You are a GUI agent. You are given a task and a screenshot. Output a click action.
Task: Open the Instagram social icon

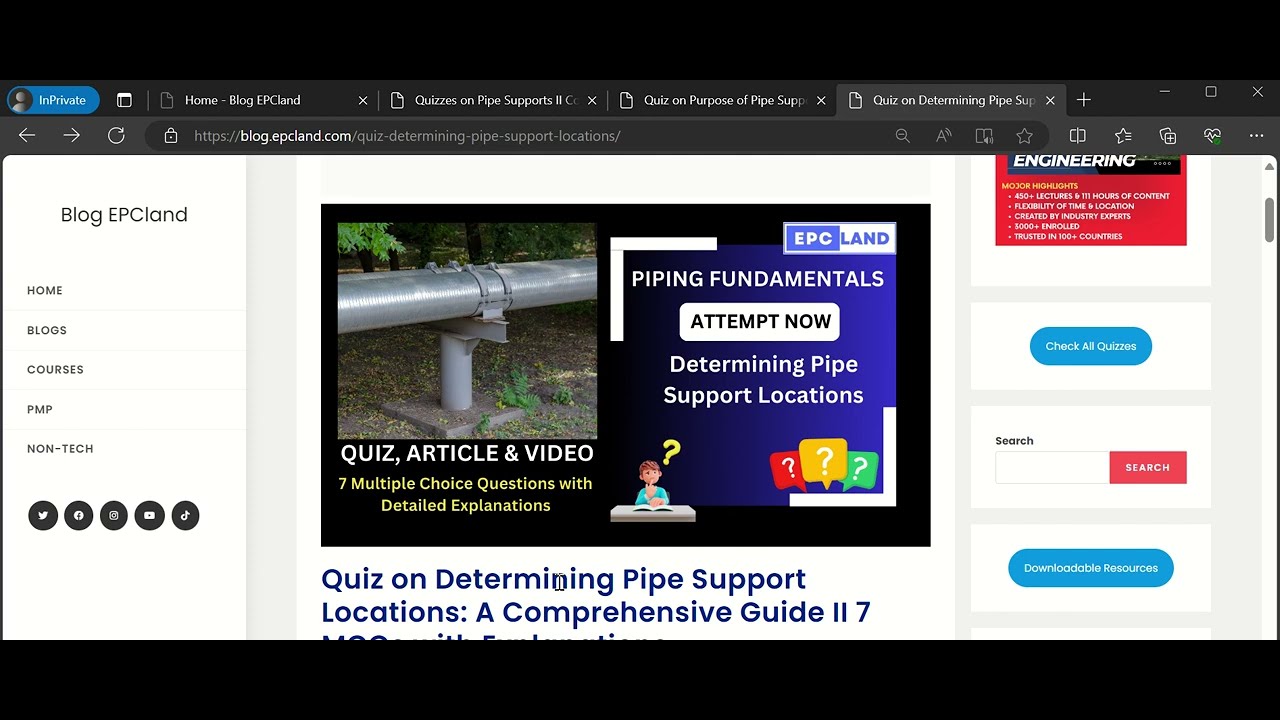(114, 516)
